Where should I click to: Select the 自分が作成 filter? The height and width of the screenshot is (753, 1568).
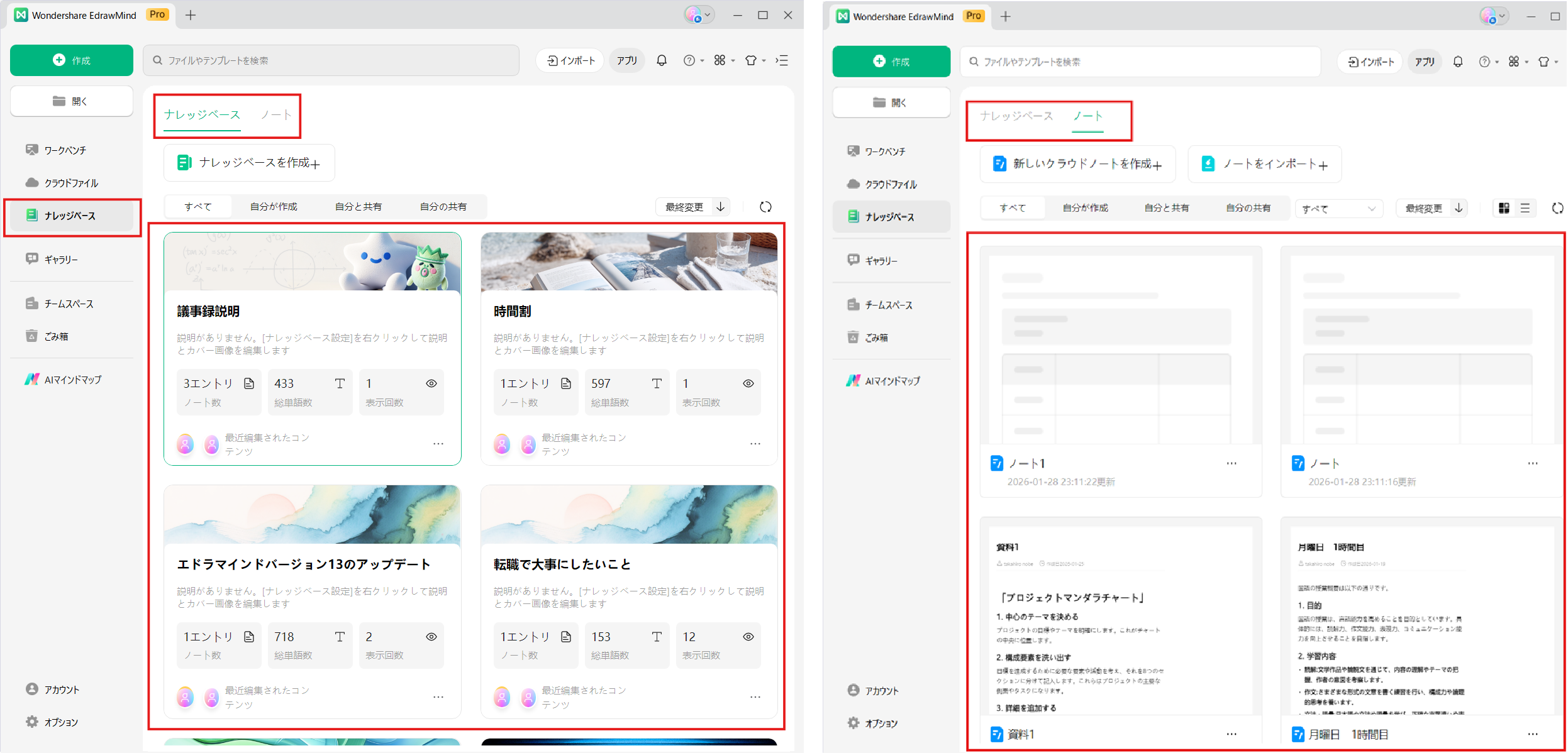[x=273, y=206]
